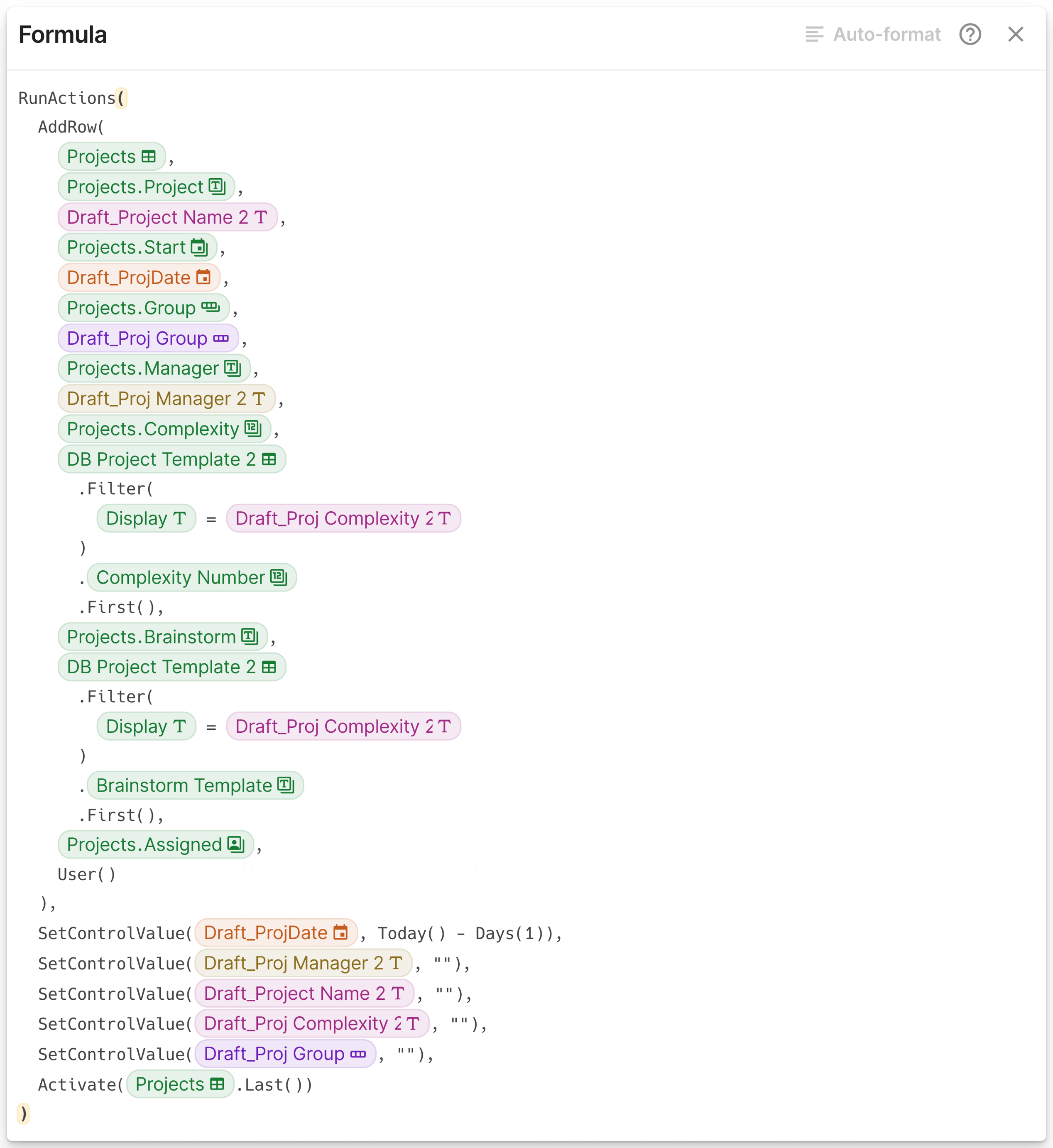The height and width of the screenshot is (1148, 1053).
Task: Click the Brainstorm Template column chip
Action: (x=196, y=785)
